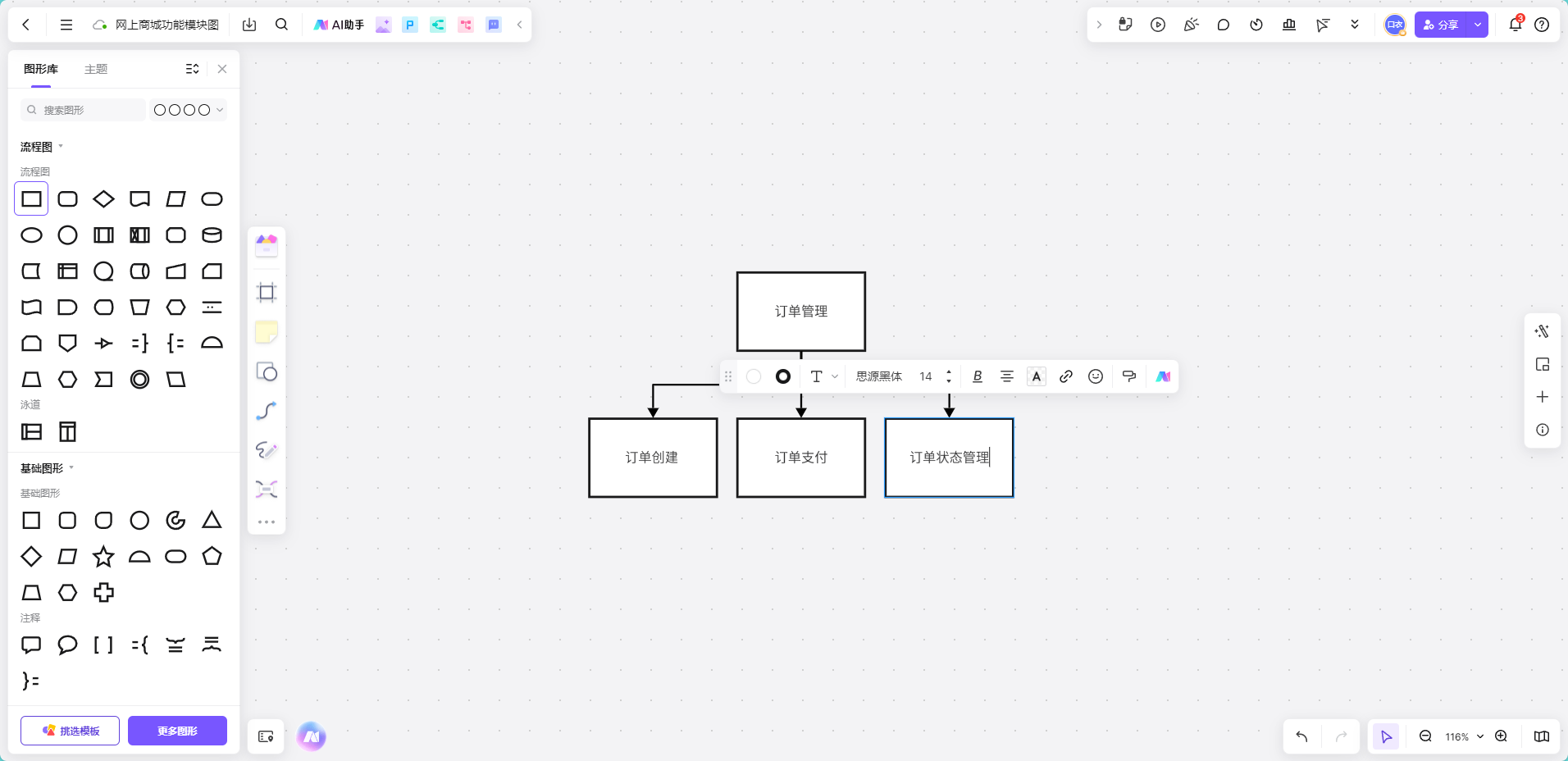Screen dimensions: 1568x761
Task: Toggle the pointer selection mode
Action: coord(1387,736)
